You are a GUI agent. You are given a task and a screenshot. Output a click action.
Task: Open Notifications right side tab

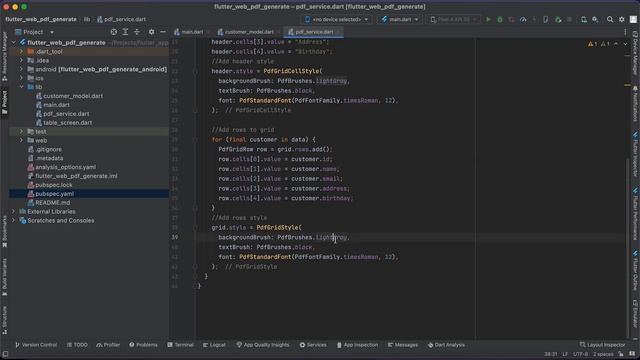pyautogui.click(x=635, y=103)
